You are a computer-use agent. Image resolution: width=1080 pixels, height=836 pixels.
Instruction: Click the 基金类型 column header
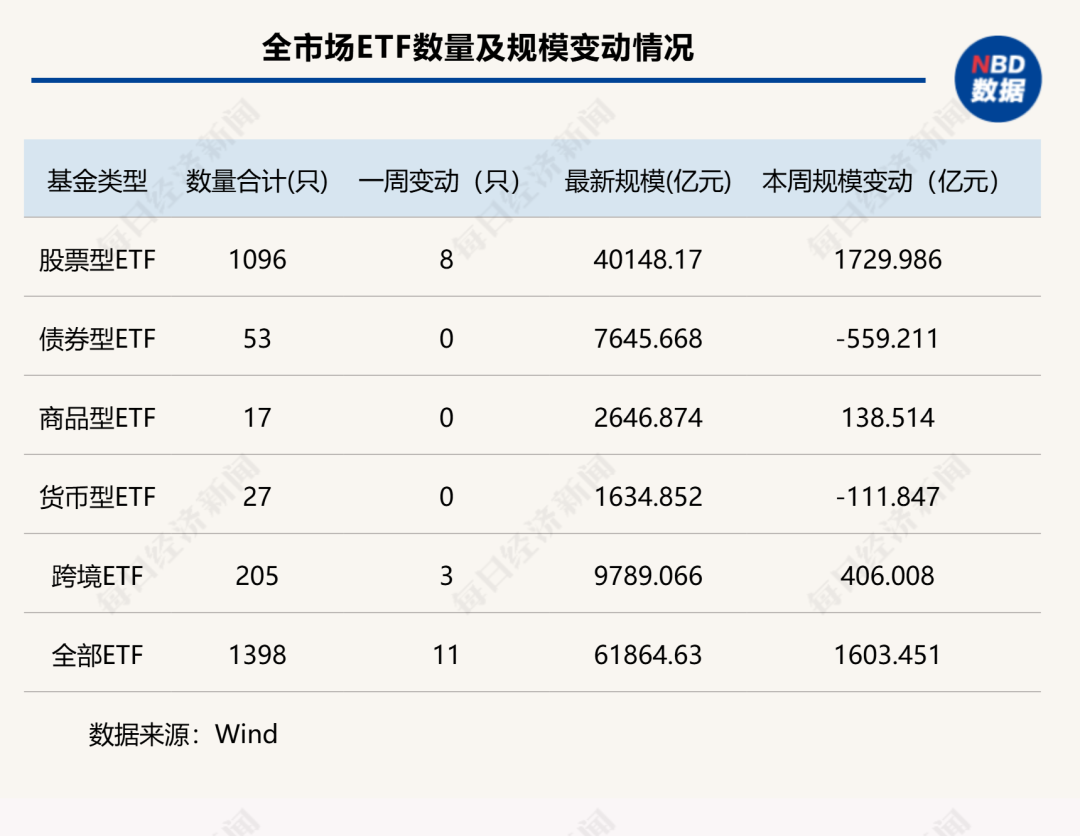click(x=97, y=181)
